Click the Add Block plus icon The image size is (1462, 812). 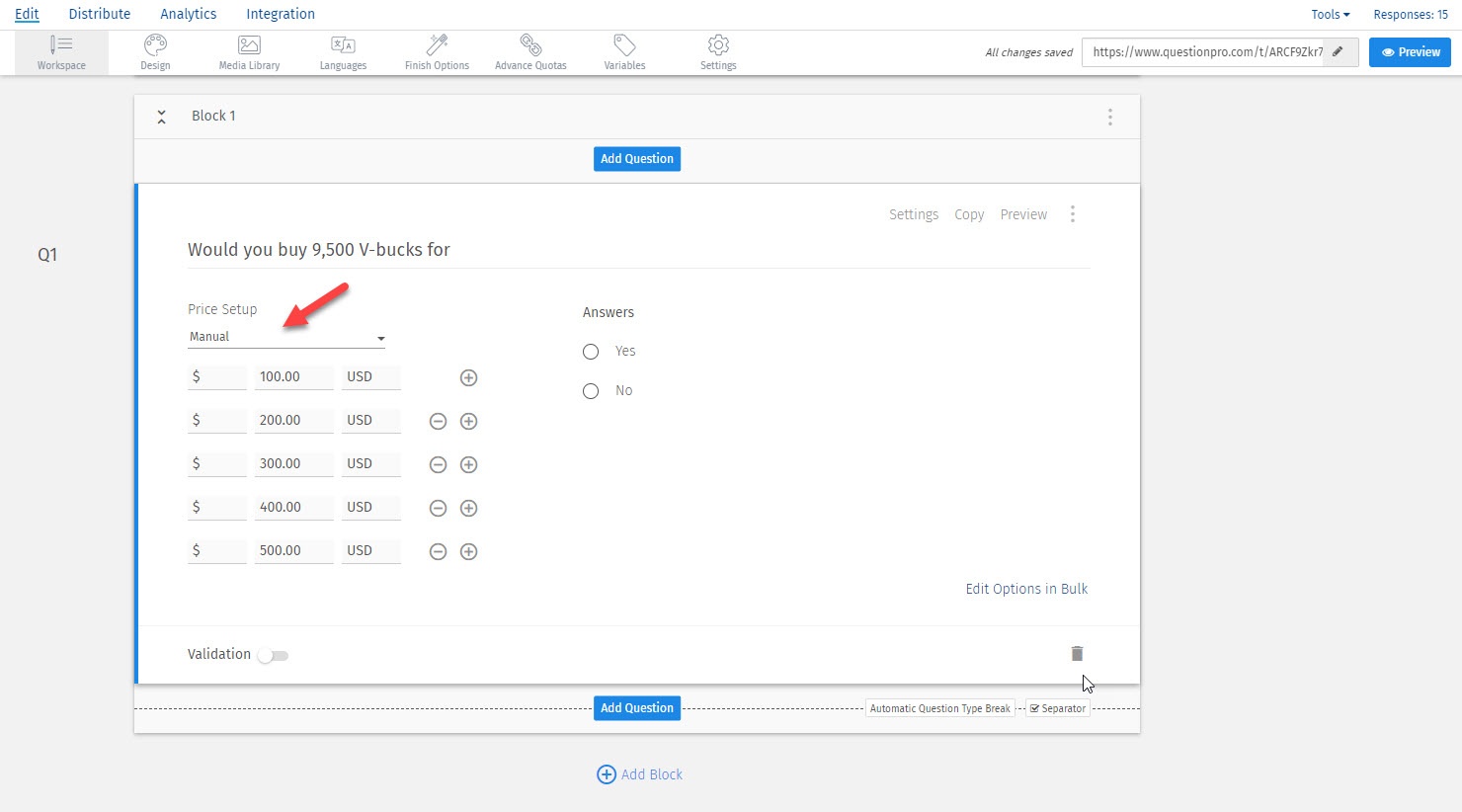(607, 774)
